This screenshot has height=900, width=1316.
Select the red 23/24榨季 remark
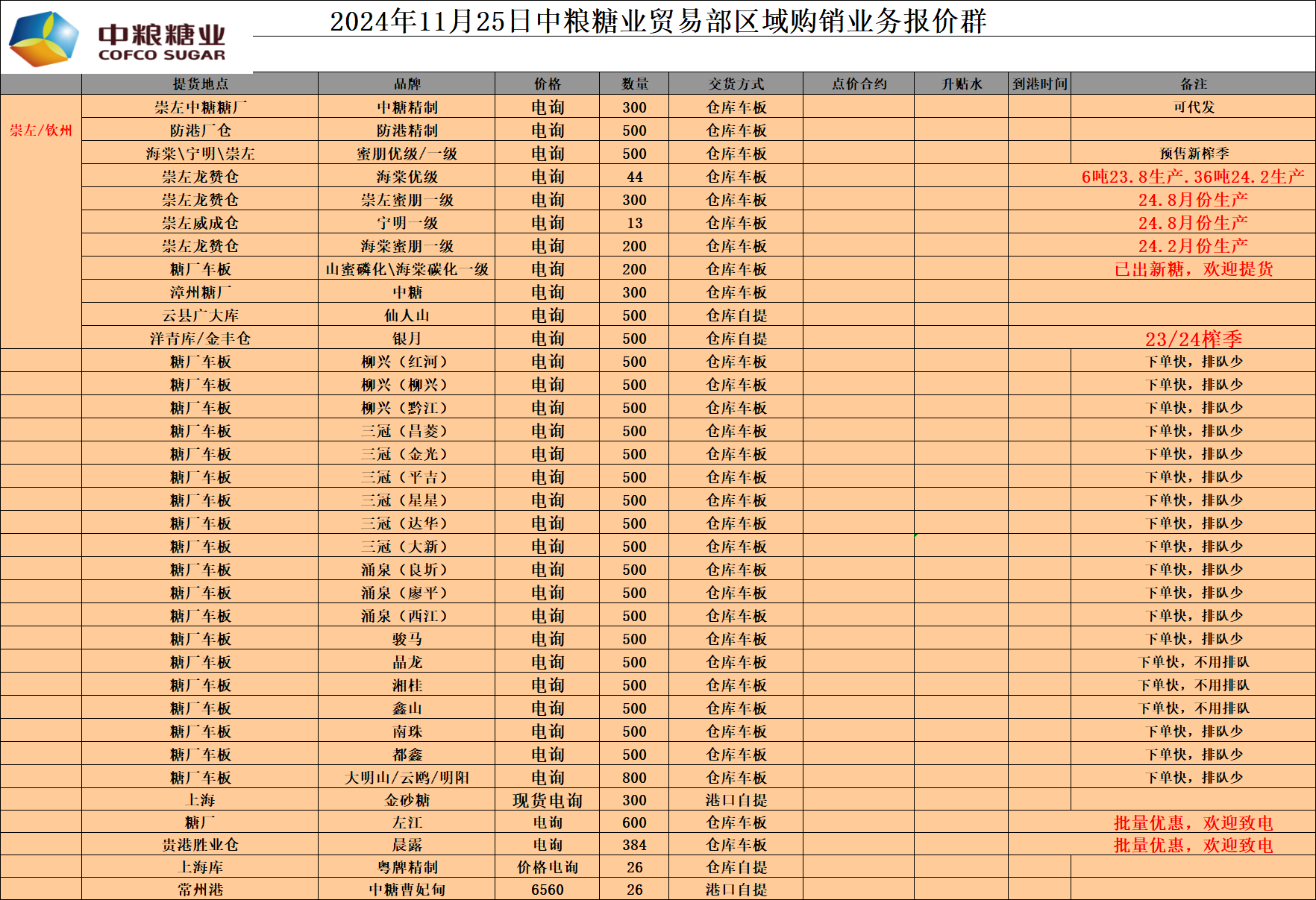click(x=1193, y=339)
